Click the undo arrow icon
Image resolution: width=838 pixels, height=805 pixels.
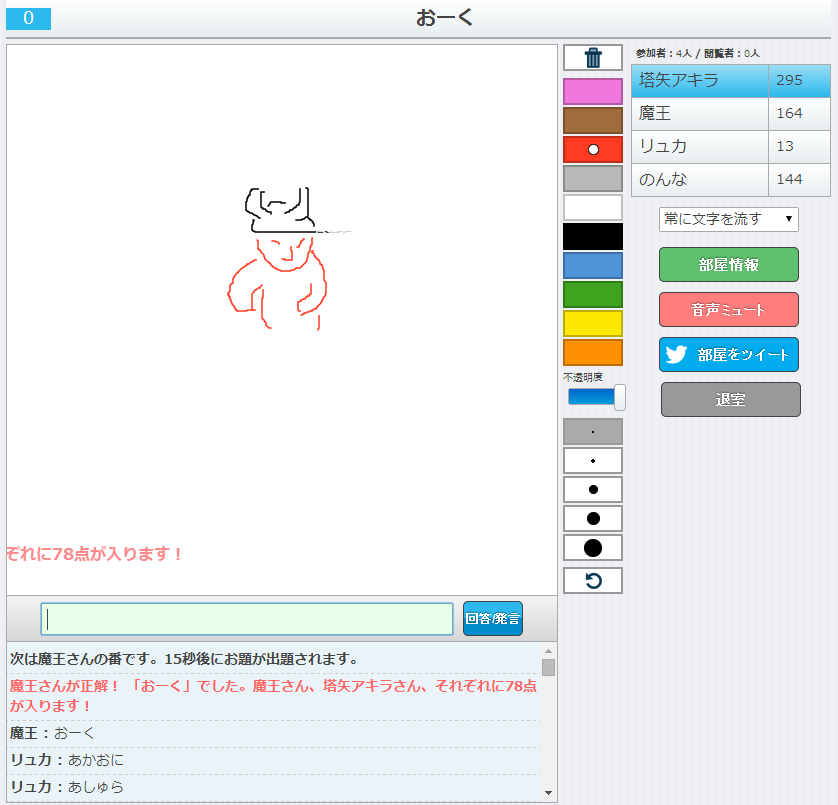[x=593, y=580]
